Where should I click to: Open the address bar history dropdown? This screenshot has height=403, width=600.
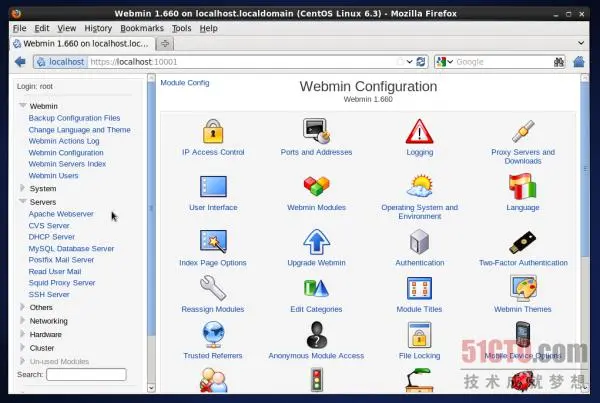tap(409, 62)
